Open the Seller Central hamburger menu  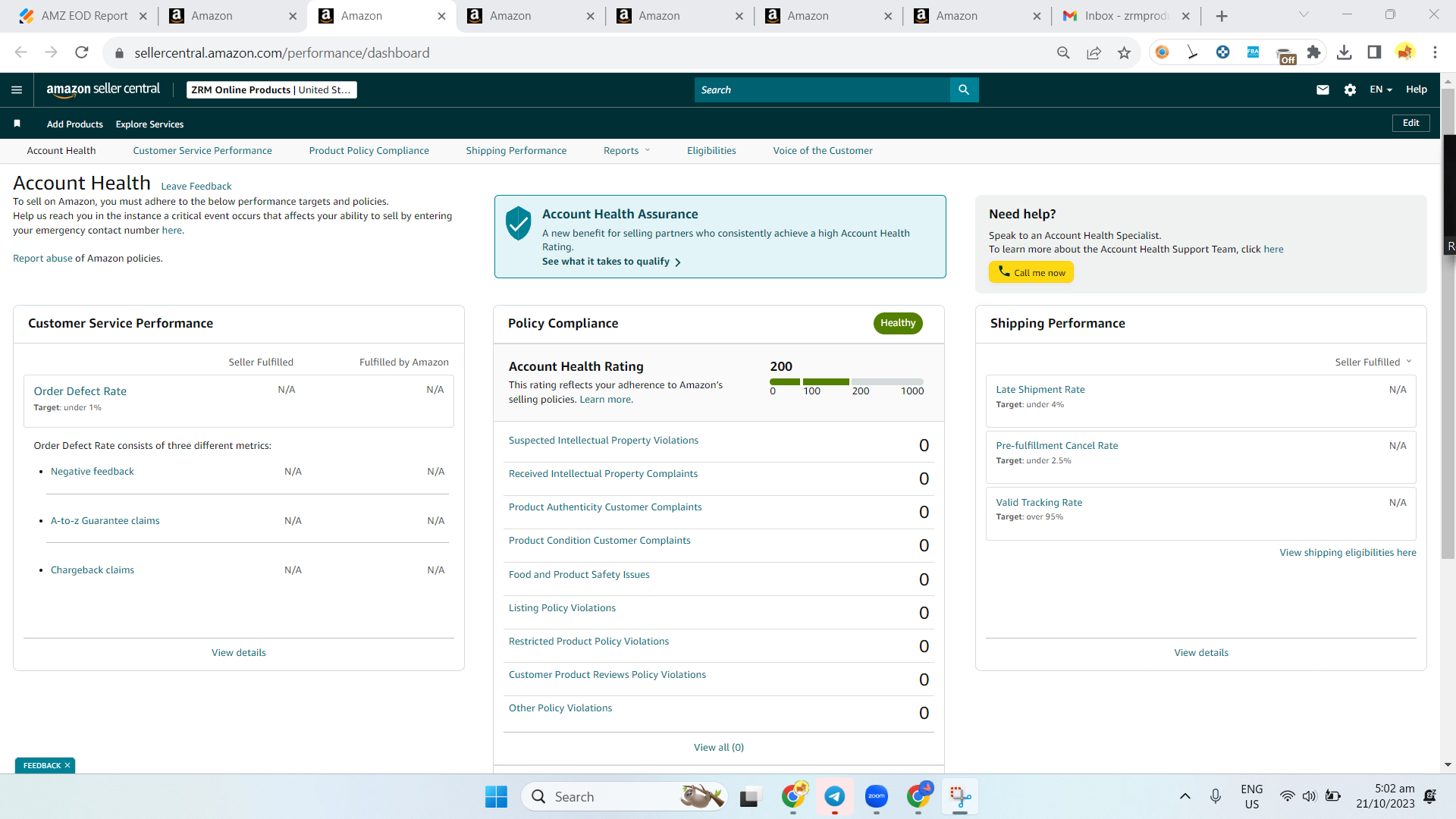coord(17,89)
